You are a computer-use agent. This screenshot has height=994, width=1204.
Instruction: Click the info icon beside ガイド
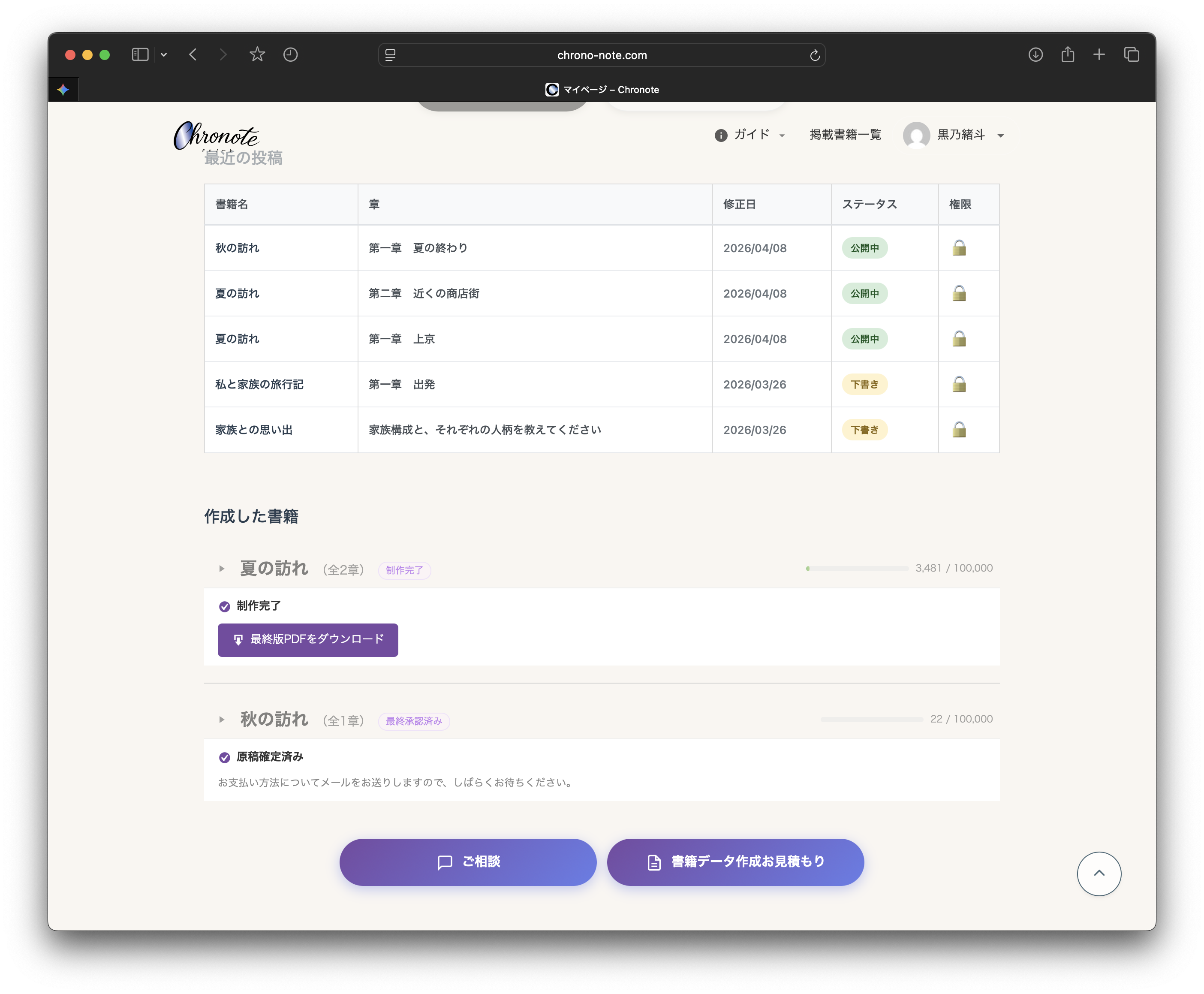click(x=720, y=135)
